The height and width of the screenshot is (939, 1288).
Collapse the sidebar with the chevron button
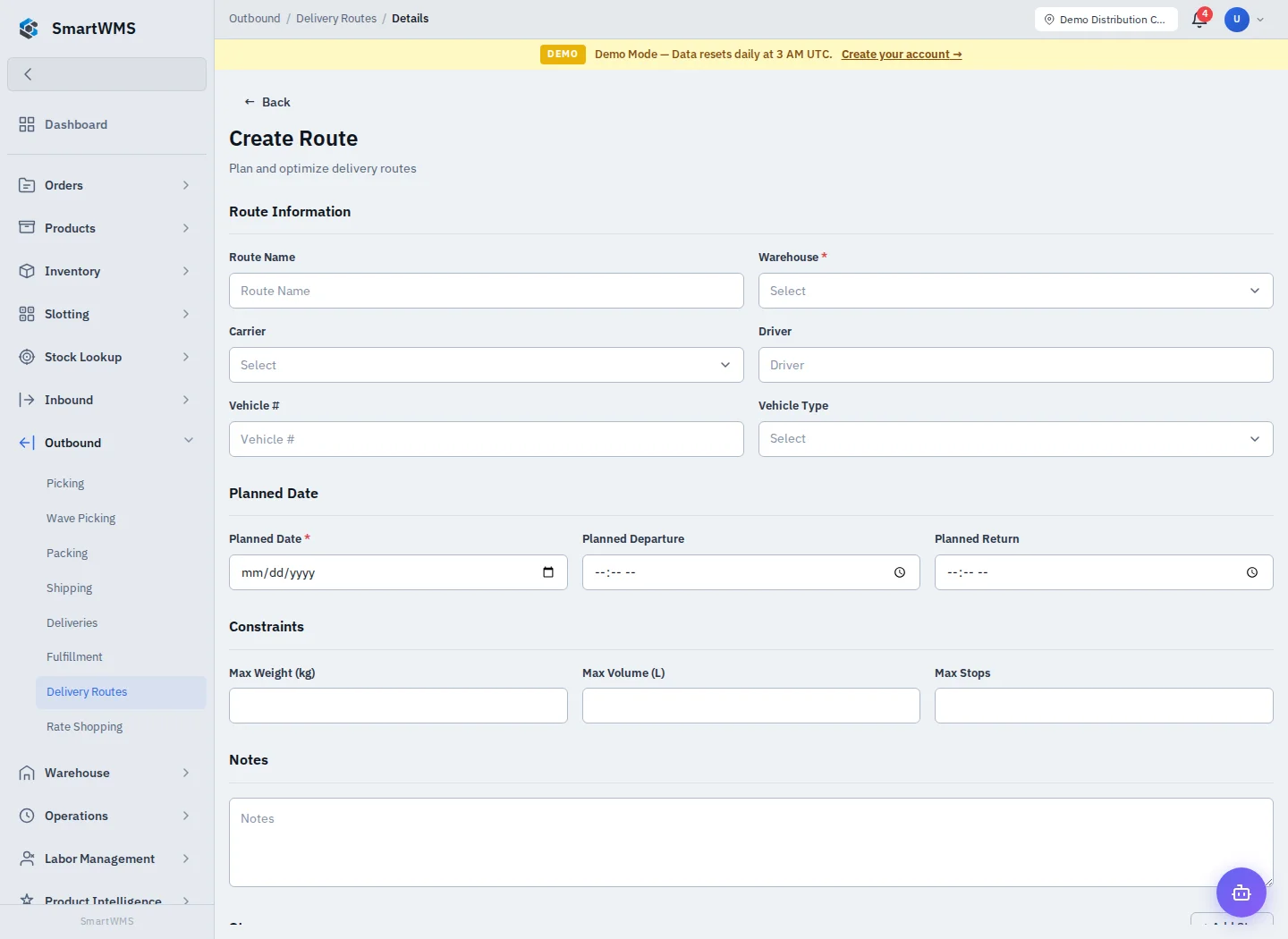[106, 74]
